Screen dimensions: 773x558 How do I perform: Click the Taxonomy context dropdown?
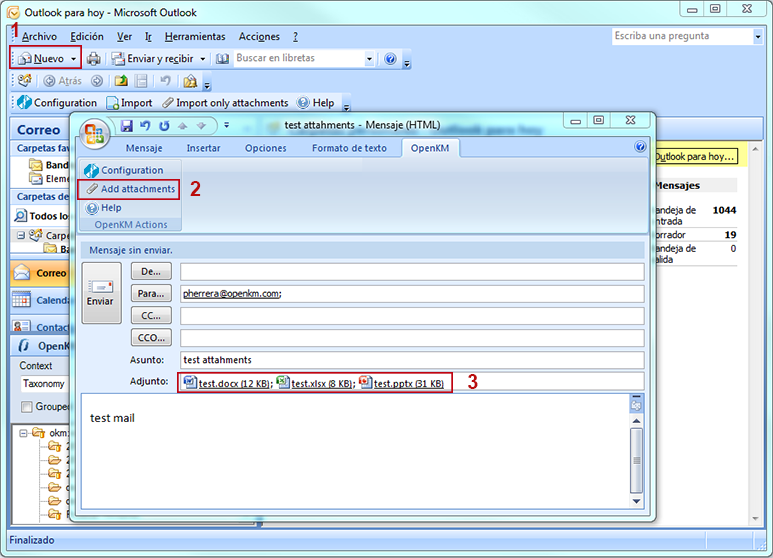pyautogui.click(x=45, y=384)
